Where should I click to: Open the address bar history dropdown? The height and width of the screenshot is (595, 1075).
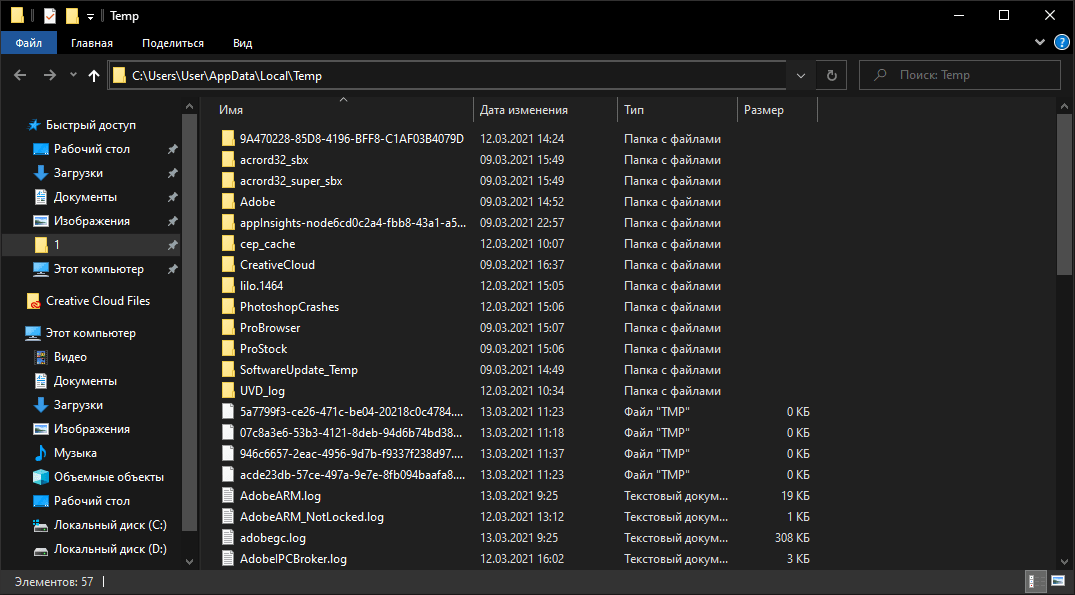pyautogui.click(x=801, y=75)
